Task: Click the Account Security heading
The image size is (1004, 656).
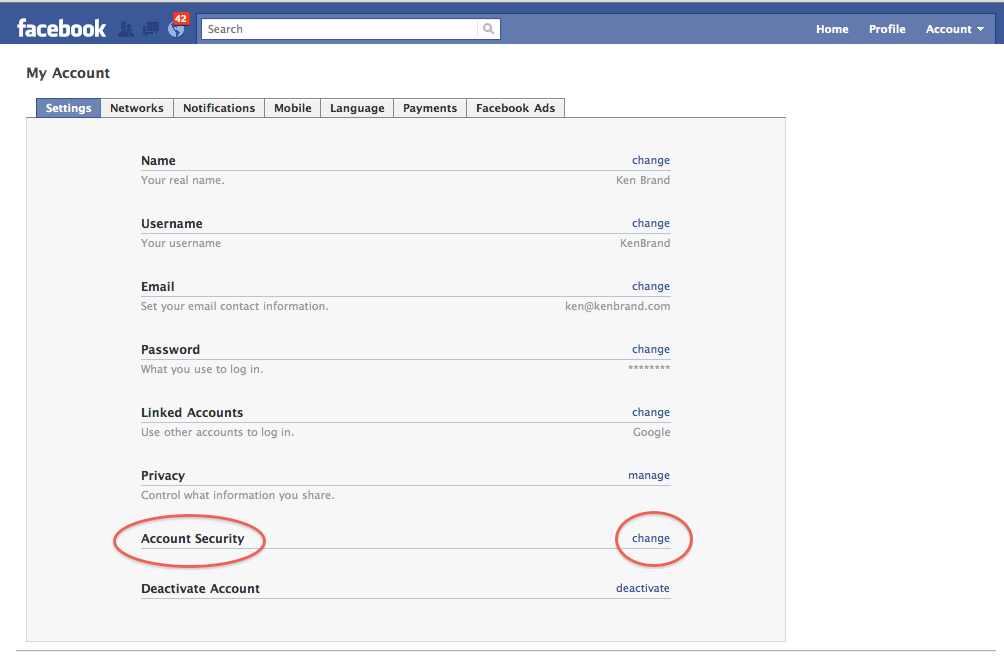Action: [x=193, y=539]
